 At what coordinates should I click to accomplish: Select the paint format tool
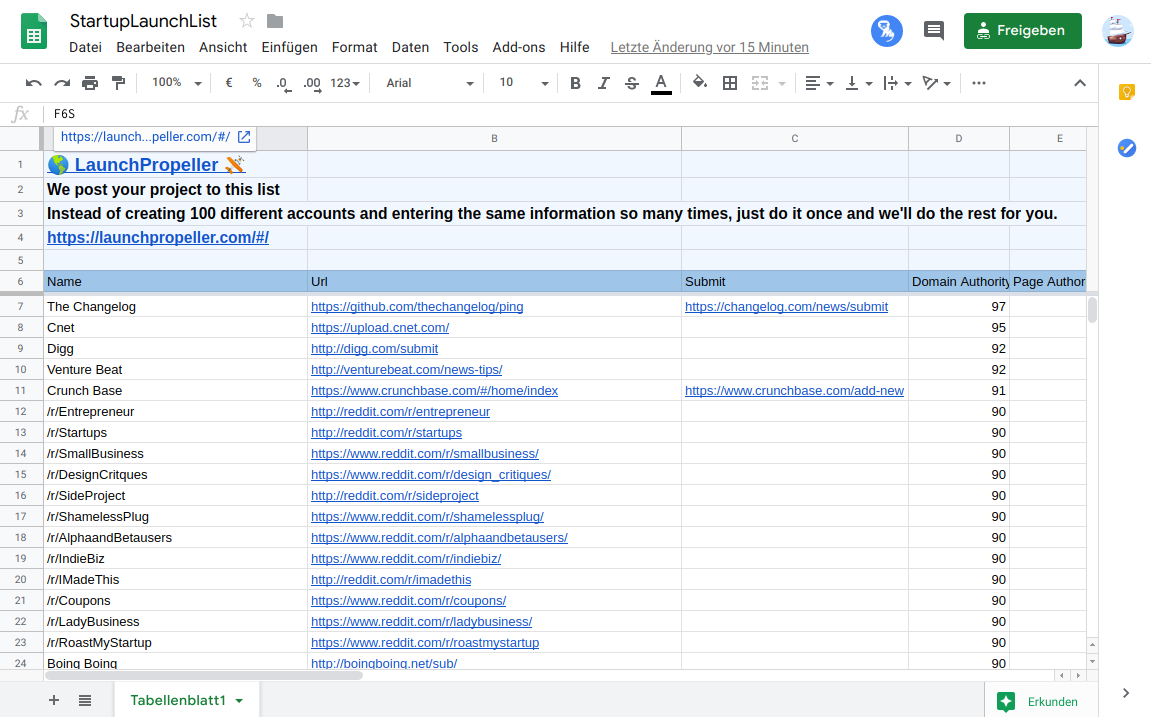117,83
